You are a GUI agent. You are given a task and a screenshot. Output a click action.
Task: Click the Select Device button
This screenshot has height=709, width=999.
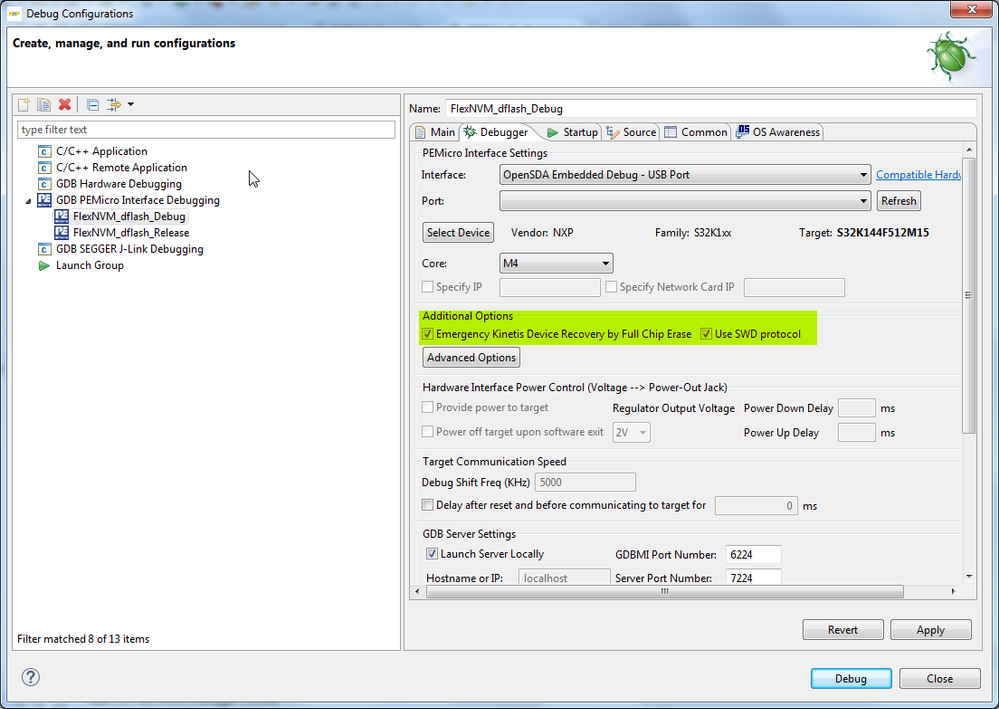[x=458, y=233]
